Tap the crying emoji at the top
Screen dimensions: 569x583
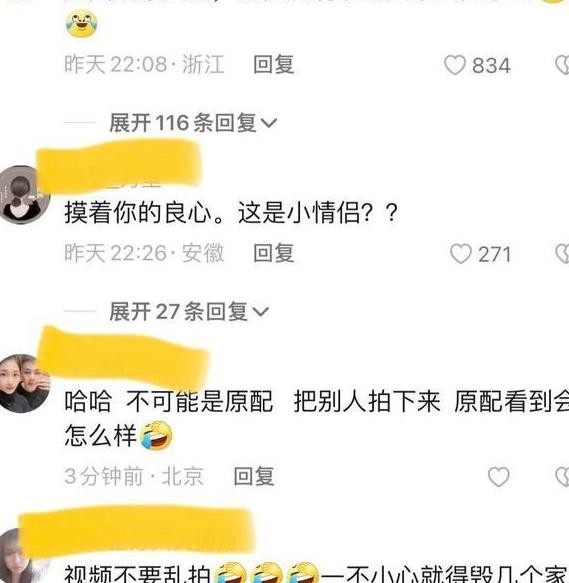pyautogui.click(x=82, y=23)
